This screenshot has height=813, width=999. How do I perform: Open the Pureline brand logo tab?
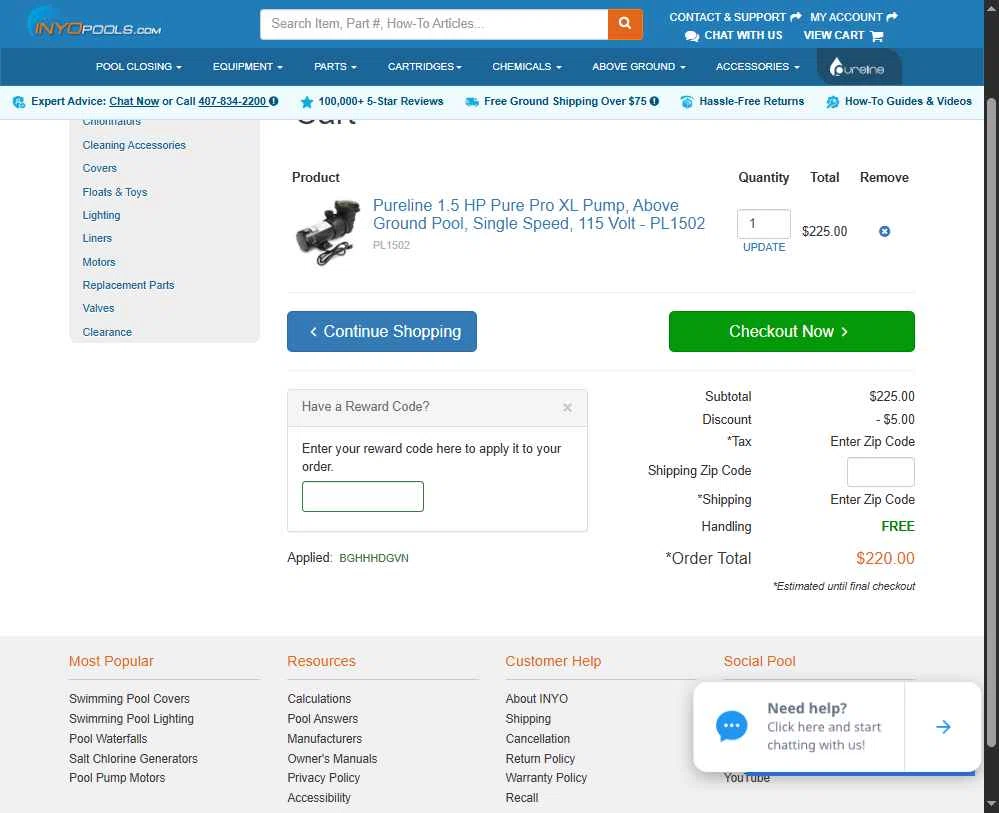[x=858, y=67]
